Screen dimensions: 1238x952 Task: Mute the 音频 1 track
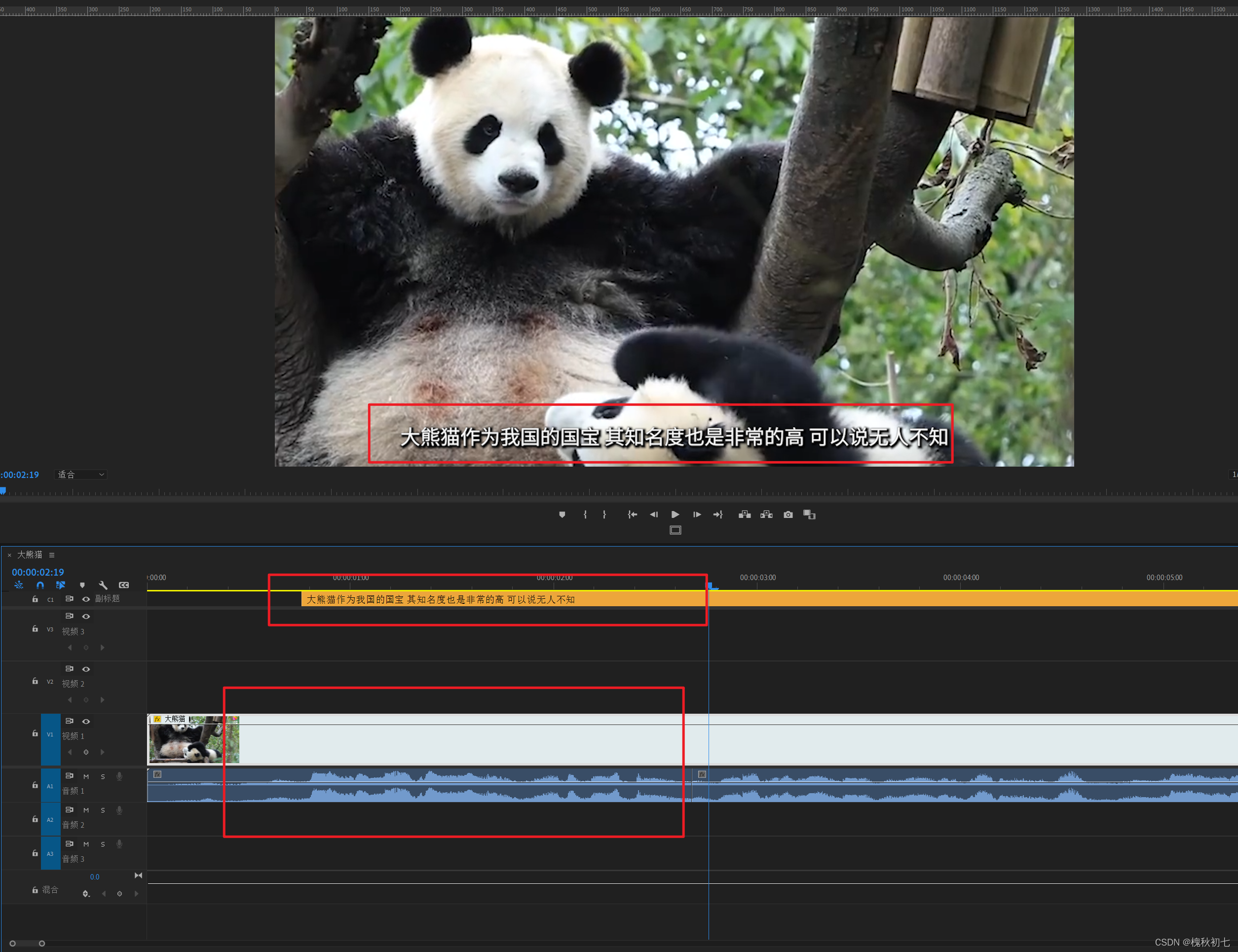point(86,777)
